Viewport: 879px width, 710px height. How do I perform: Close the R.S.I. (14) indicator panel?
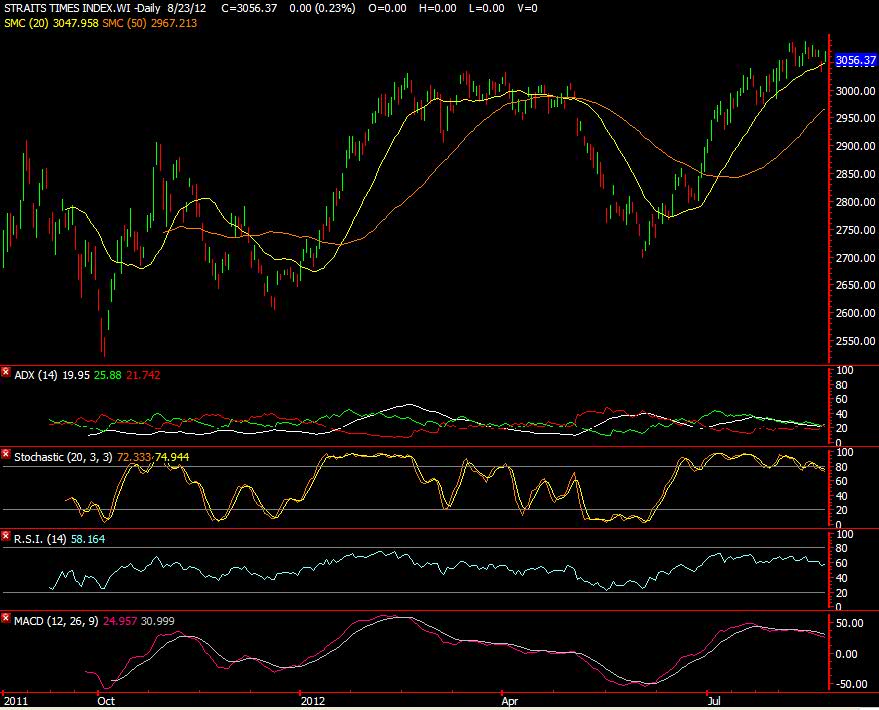pyautogui.click(x=6, y=536)
